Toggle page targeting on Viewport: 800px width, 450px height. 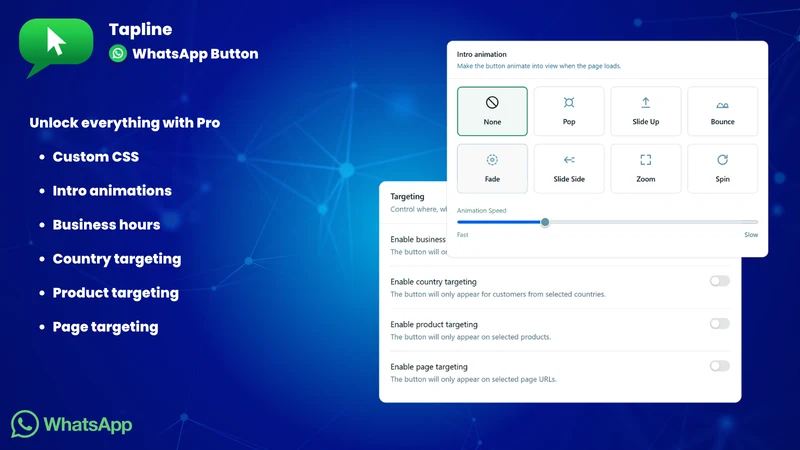[x=719, y=366]
